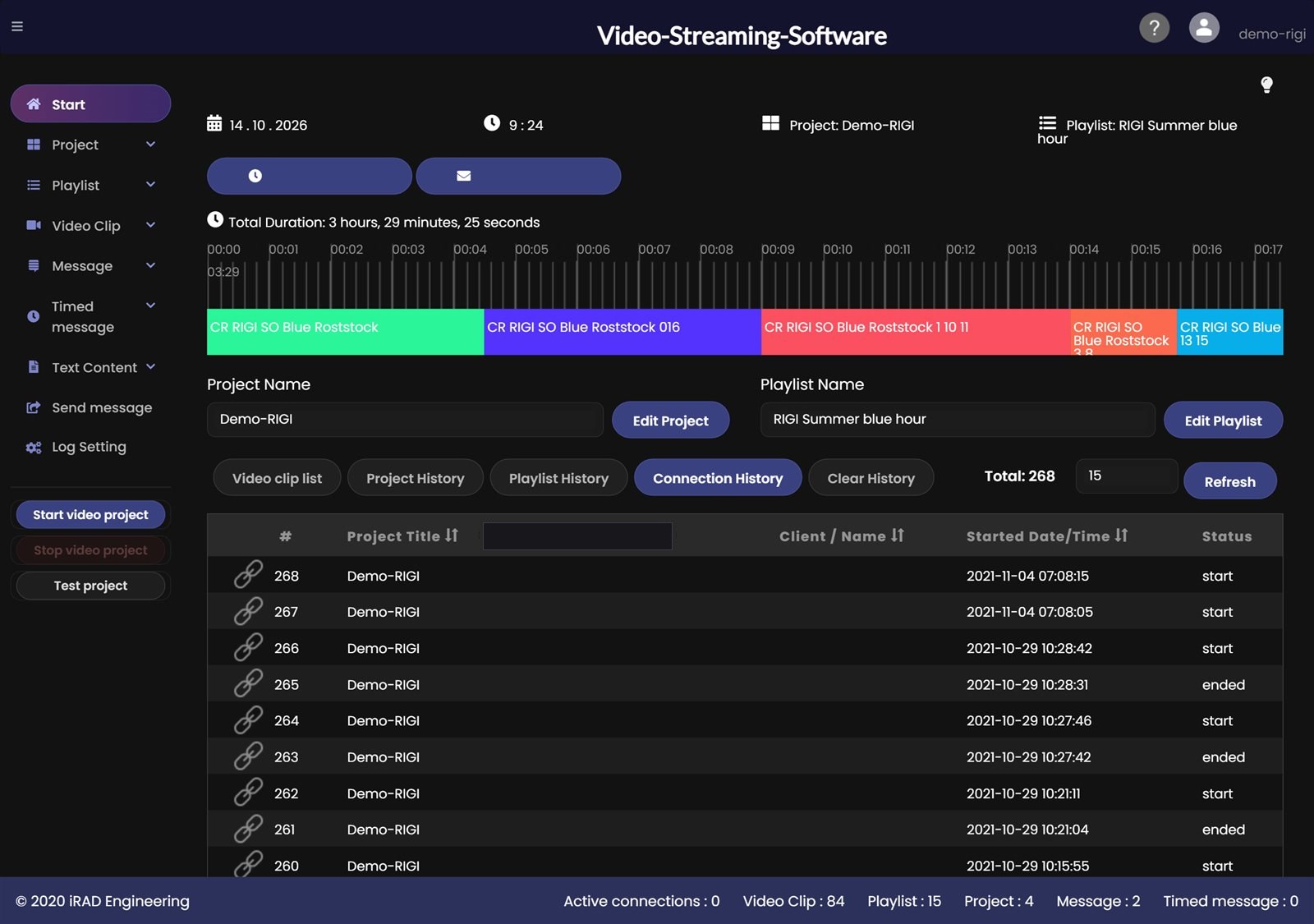
Task: Open the help question mark icon
Action: point(1154,28)
